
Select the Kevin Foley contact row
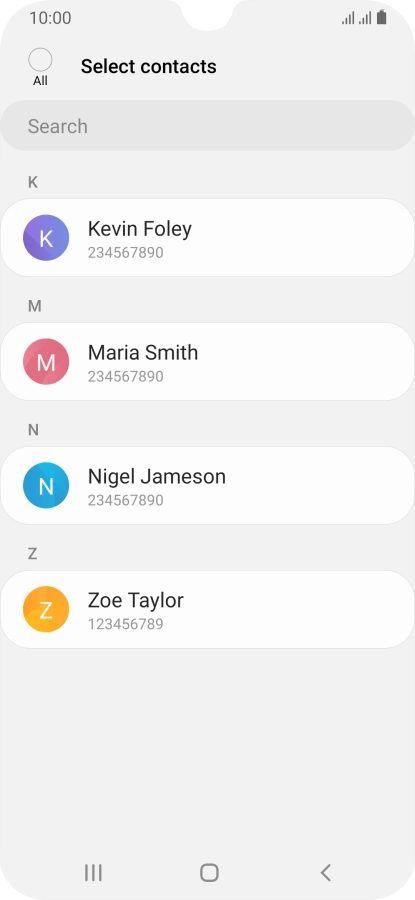pyautogui.click(x=207, y=238)
